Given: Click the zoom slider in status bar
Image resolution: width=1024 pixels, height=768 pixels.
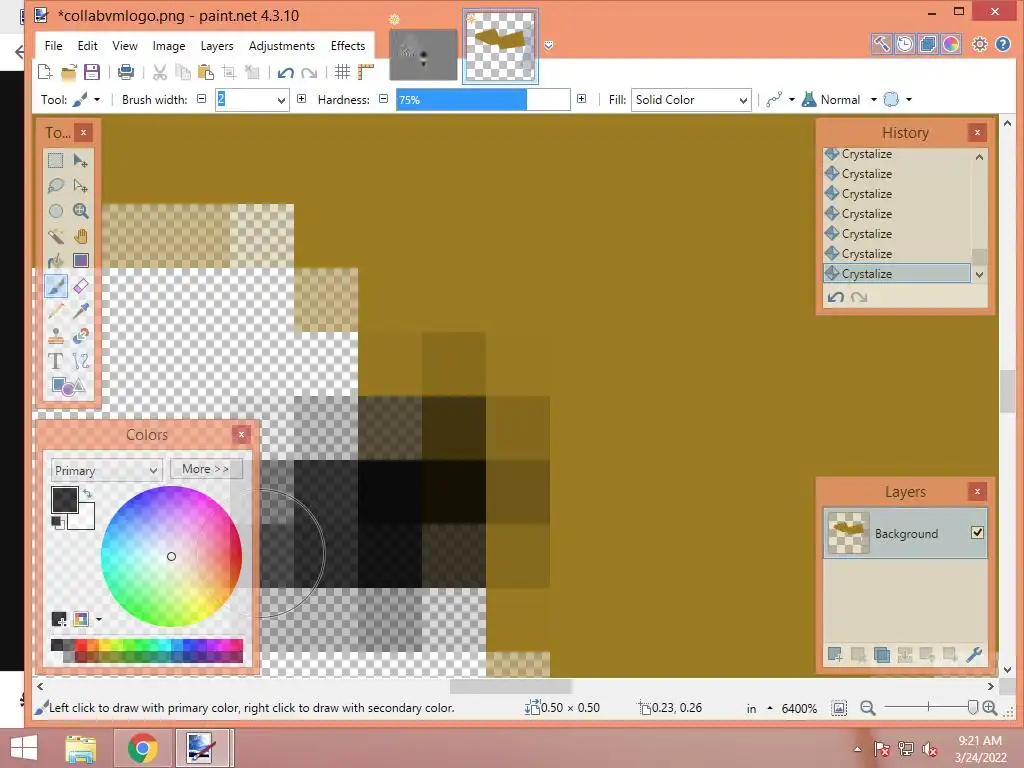Looking at the screenshot, I should [x=927, y=707].
